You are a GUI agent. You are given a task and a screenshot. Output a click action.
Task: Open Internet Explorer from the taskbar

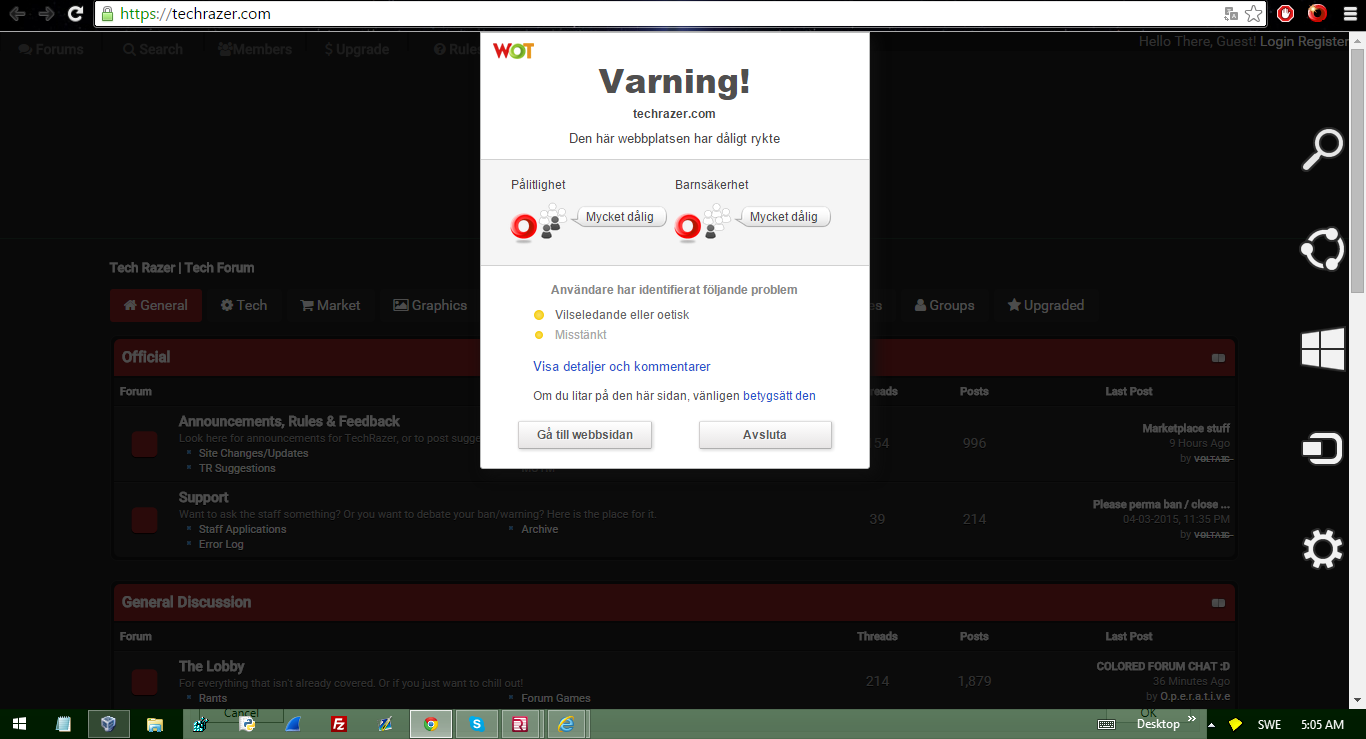pos(566,724)
